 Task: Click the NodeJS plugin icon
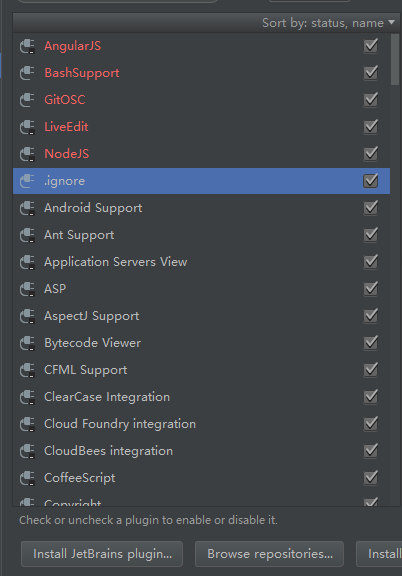click(x=27, y=154)
